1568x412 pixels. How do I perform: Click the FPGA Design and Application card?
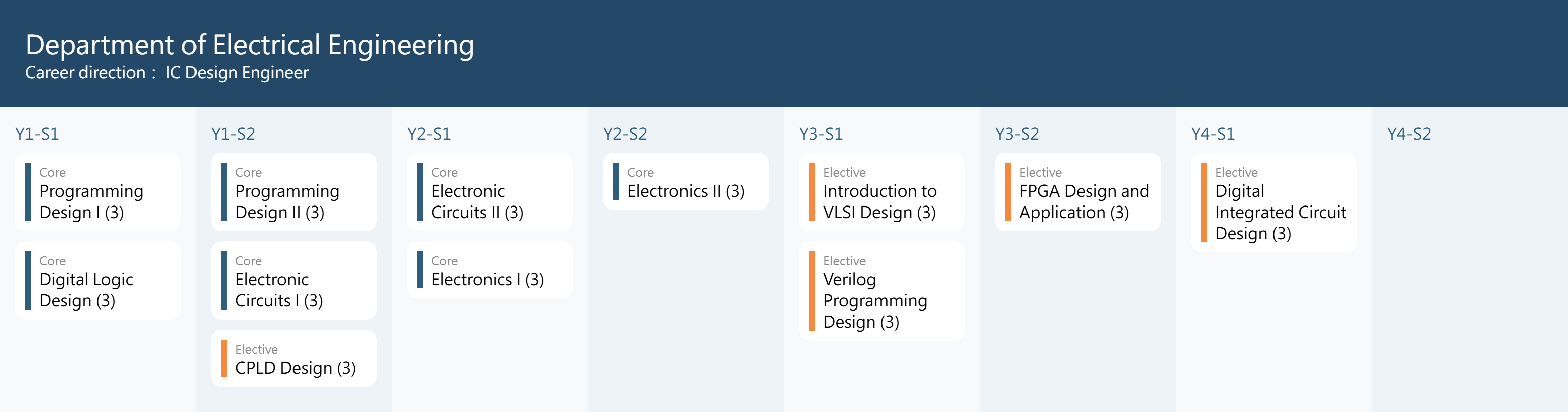1077,192
